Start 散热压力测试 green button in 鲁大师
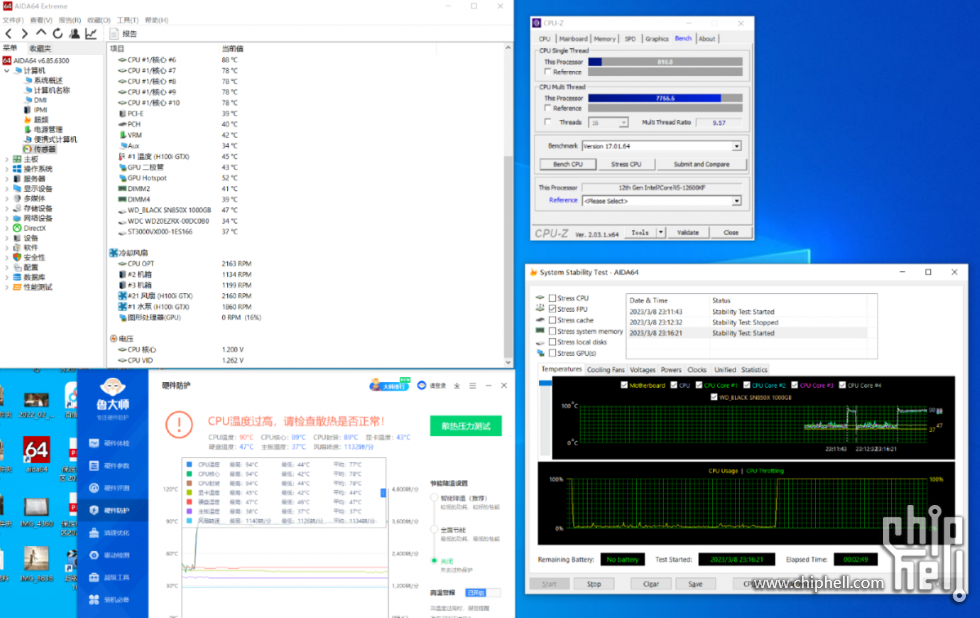 pyautogui.click(x=466, y=426)
